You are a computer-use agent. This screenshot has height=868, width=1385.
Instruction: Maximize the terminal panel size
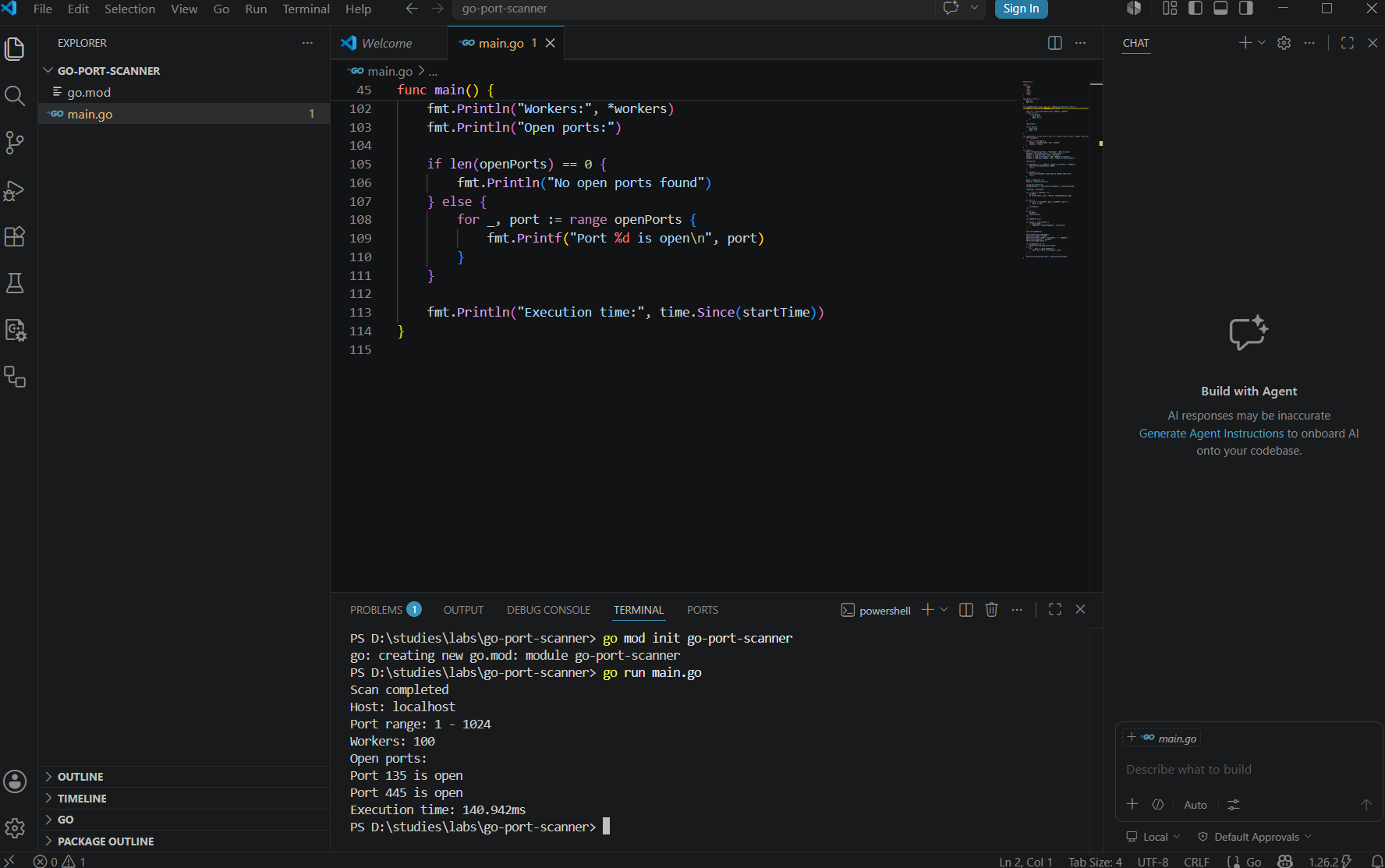click(1054, 610)
